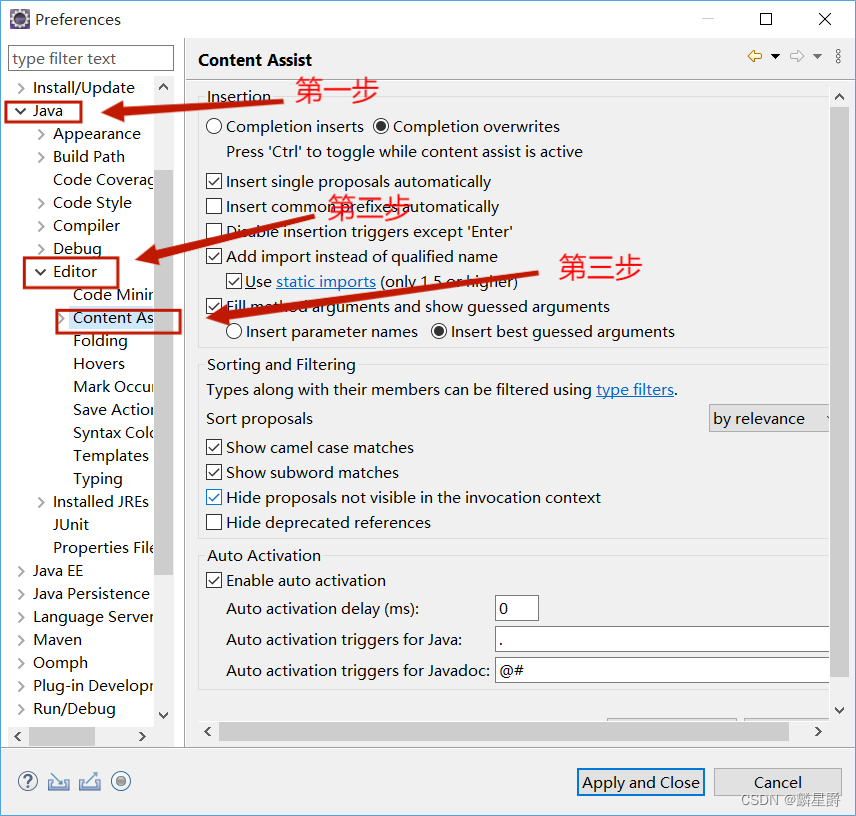Expand the Java EE tree node
Viewport: 856px width, 816px height.
point(21,571)
